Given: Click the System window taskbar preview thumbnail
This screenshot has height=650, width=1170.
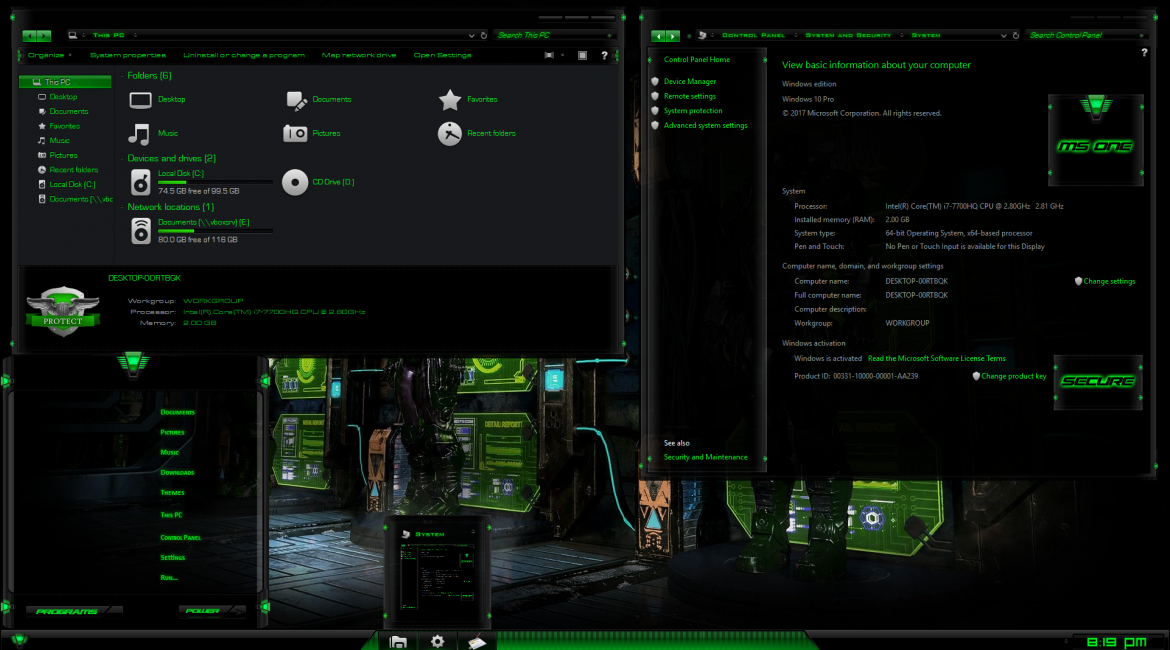Looking at the screenshot, I should point(437,572).
